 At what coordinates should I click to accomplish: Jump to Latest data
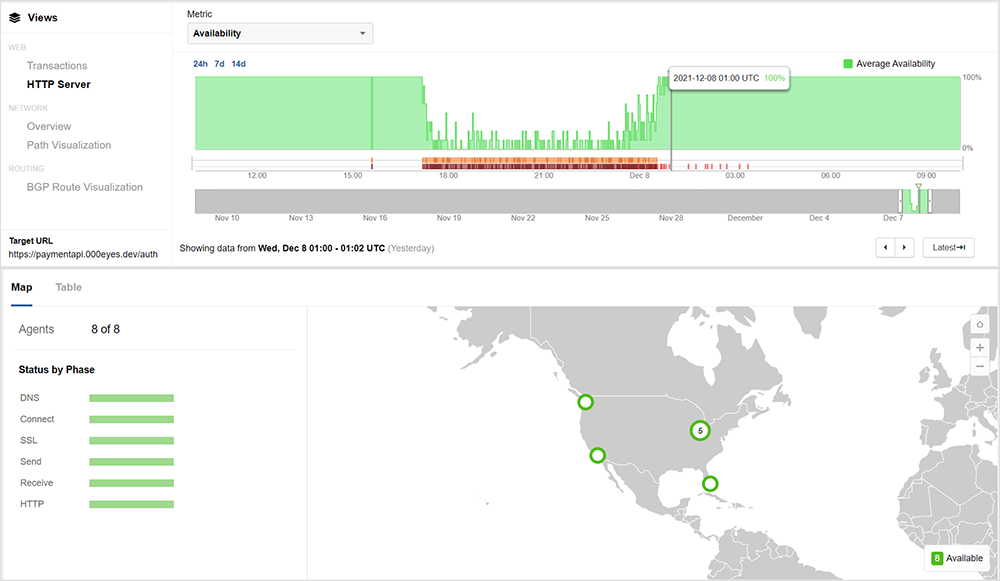click(x=948, y=247)
